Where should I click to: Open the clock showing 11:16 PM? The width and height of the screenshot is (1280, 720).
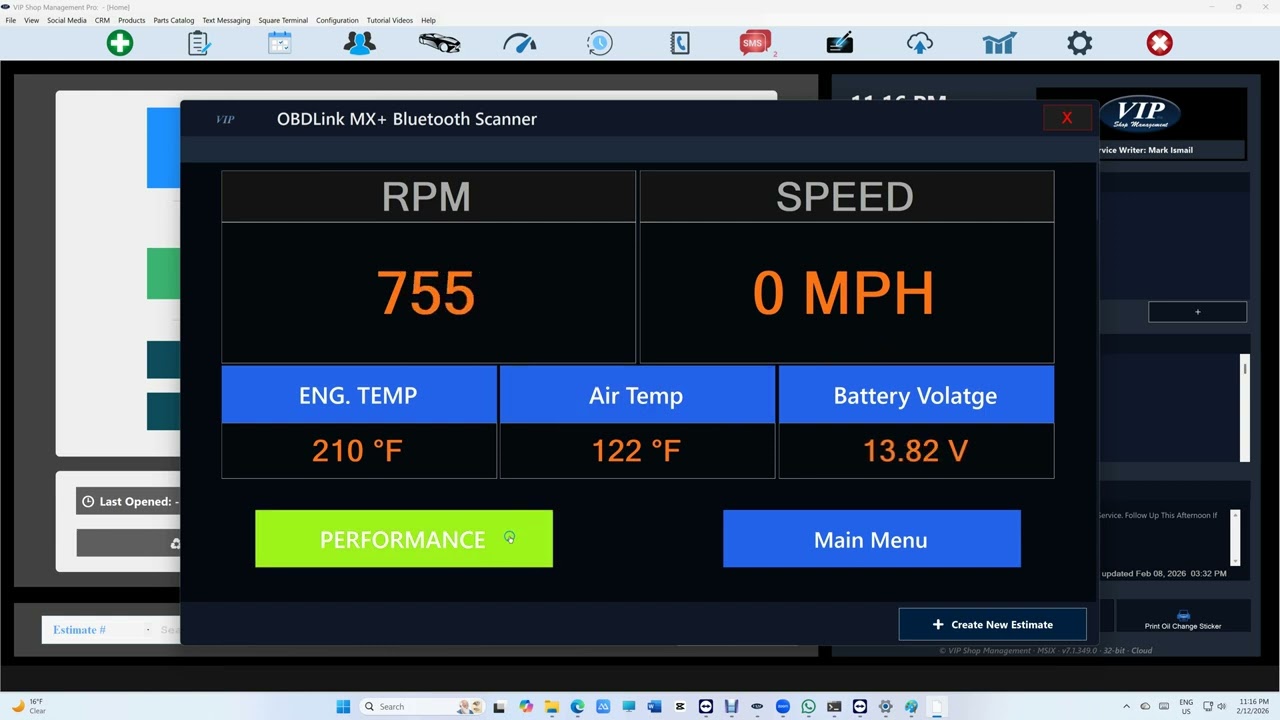(x=1253, y=706)
